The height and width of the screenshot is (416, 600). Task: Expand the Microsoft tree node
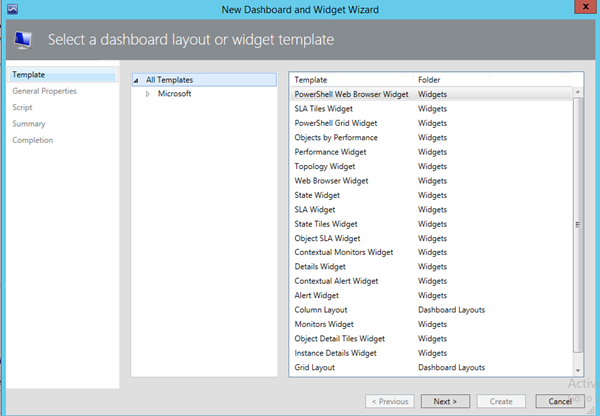[148, 94]
